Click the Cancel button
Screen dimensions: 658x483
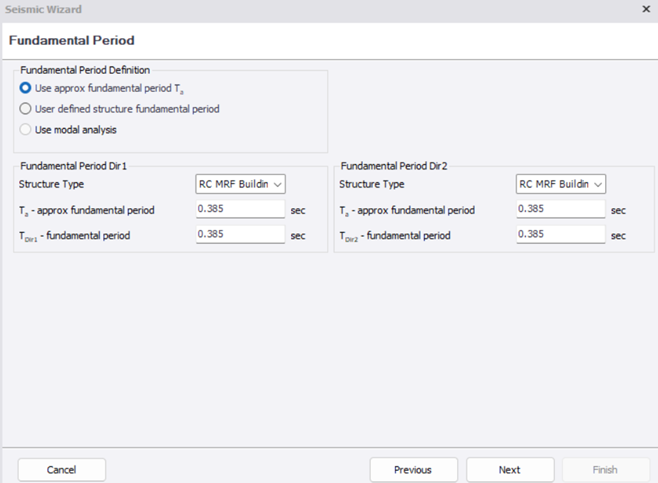click(62, 470)
